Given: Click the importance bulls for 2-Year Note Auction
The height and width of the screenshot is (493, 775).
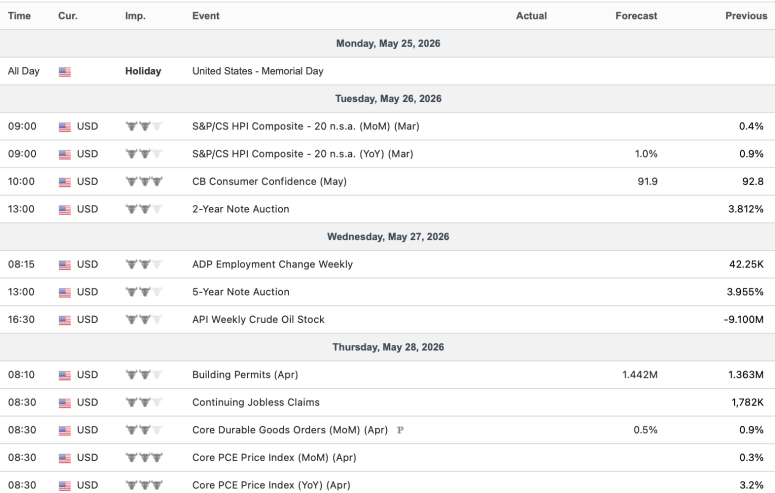Looking at the screenshot, I should click(x=144, y=209).
